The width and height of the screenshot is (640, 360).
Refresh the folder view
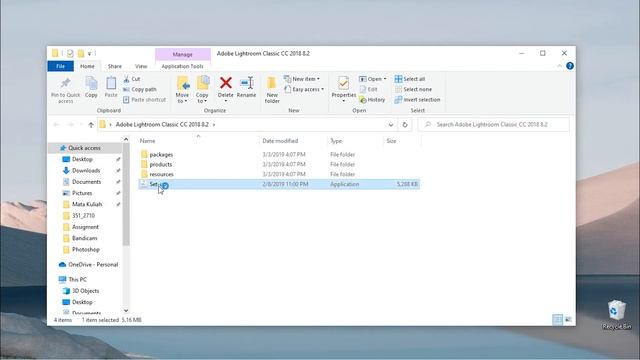point(405,124)
